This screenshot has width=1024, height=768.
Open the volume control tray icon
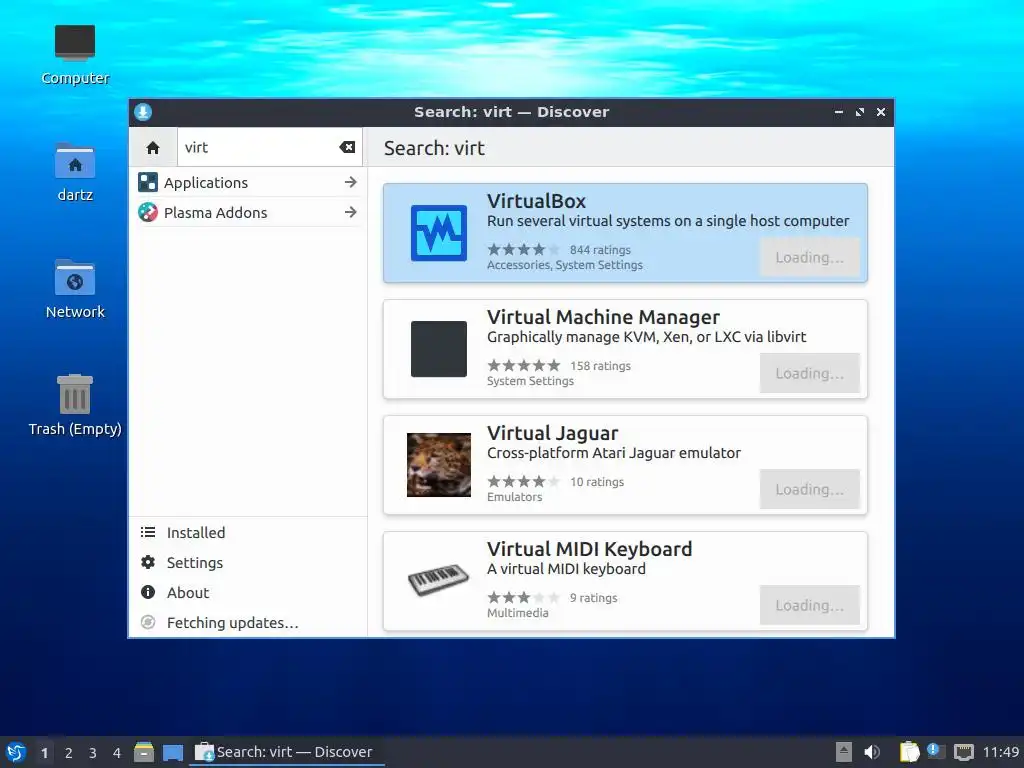click(872, 752)
